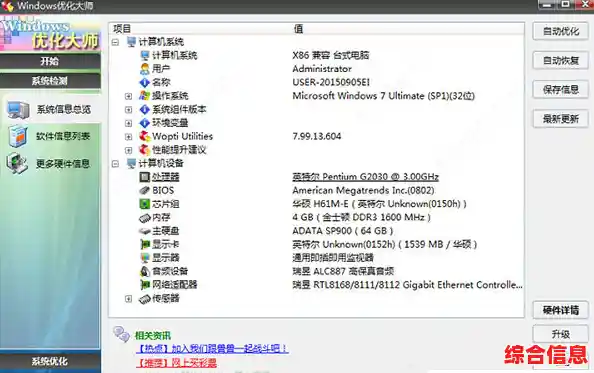Select the ALC887 audio value
The width and height of the screenshot is (594, 373).
pos(343,271)
